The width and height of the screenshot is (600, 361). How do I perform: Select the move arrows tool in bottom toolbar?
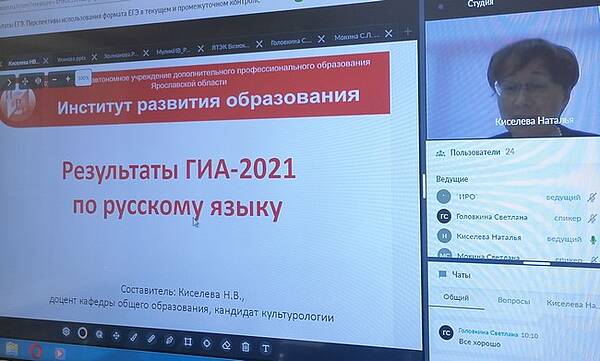coord(116,336)
